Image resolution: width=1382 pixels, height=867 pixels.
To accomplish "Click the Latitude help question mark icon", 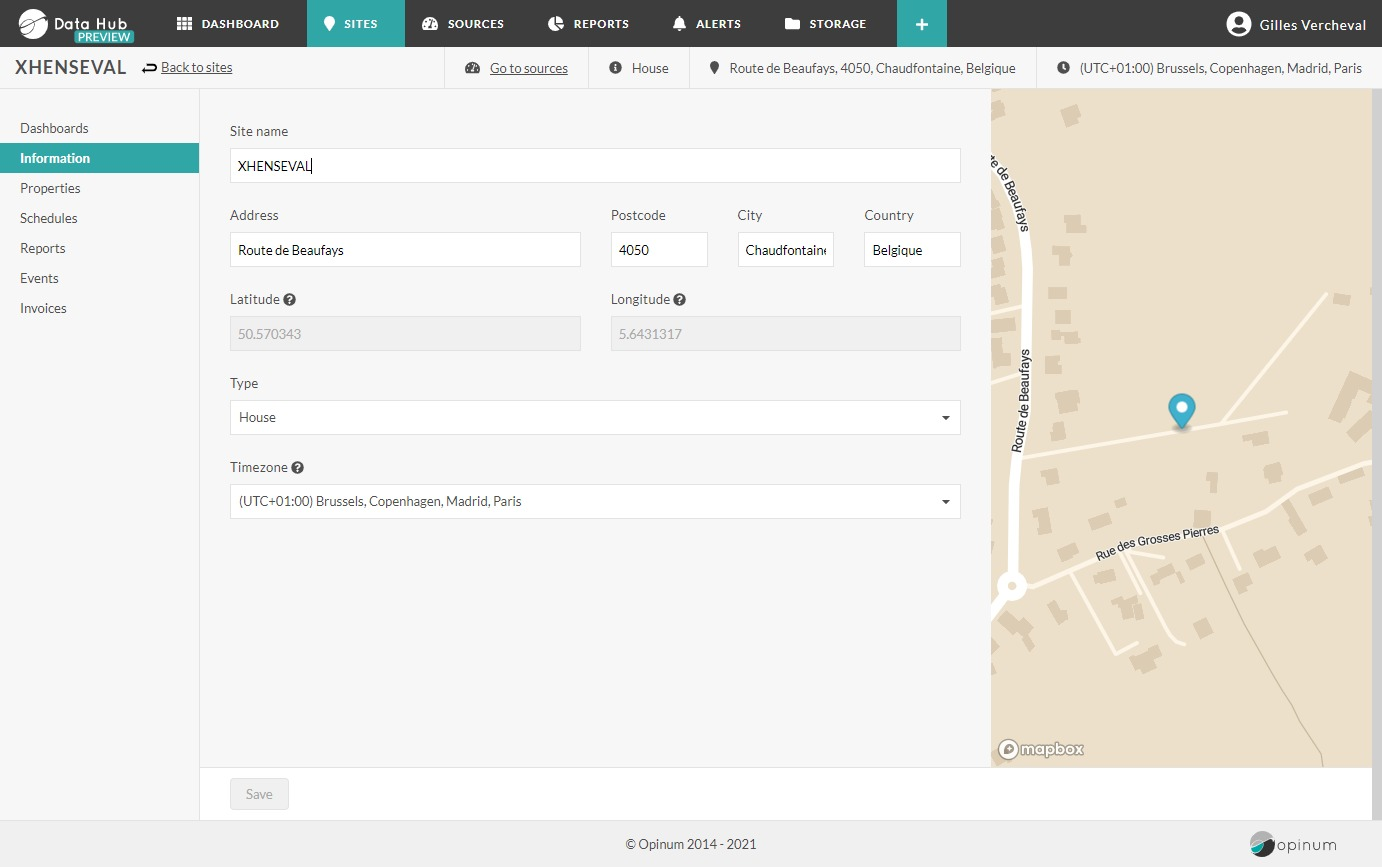I will 289,299.
